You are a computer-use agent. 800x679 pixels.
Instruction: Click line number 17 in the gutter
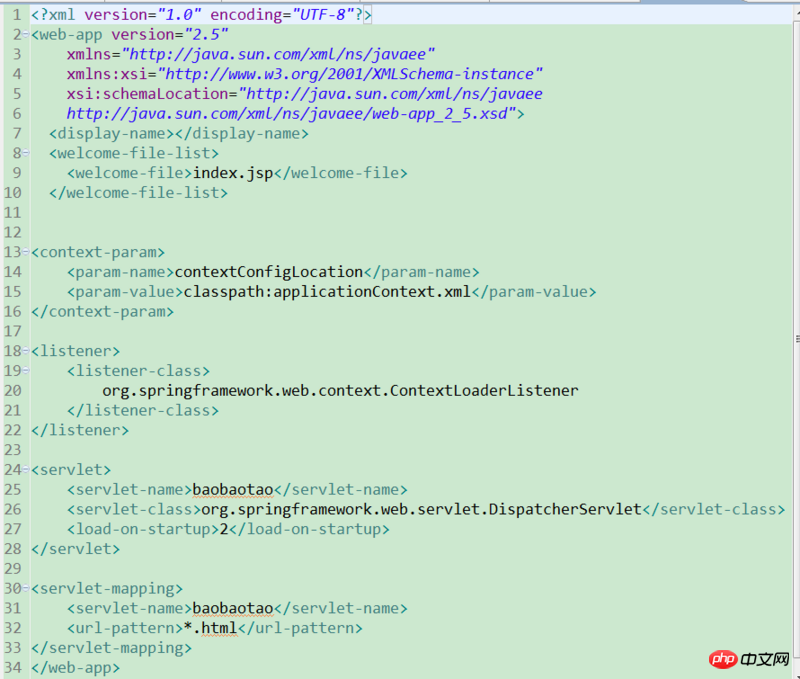[x=13, y=332]
